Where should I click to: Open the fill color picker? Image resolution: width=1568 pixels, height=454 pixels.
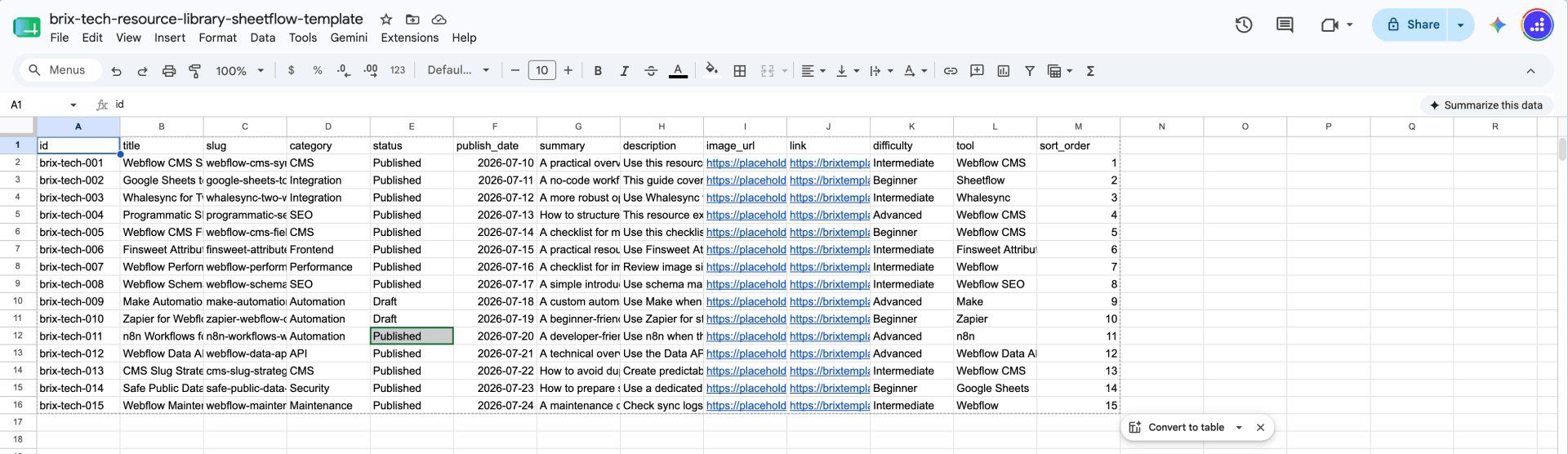tap(712, 71)
